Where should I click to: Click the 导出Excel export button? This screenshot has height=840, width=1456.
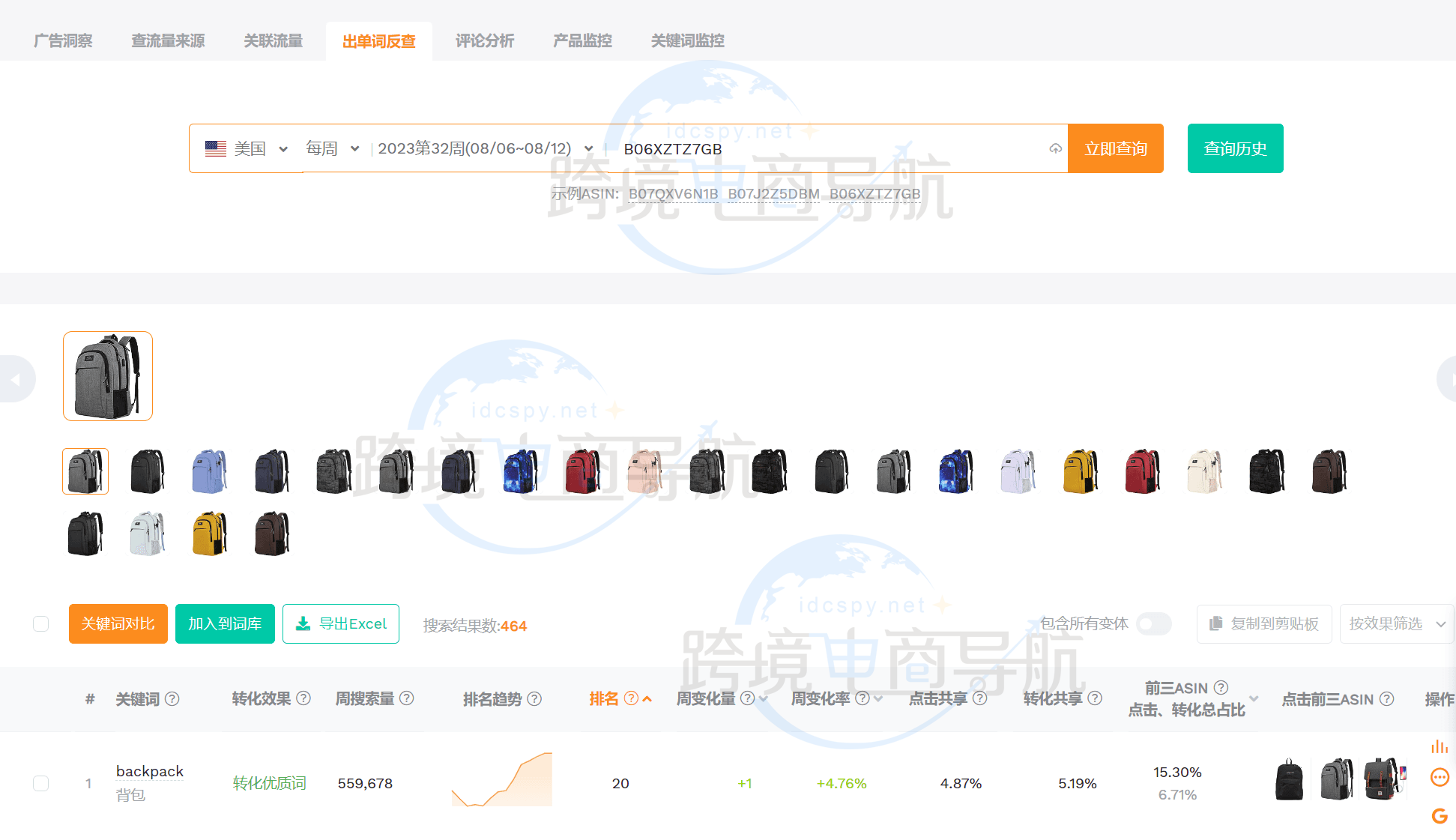click(341, 623)
